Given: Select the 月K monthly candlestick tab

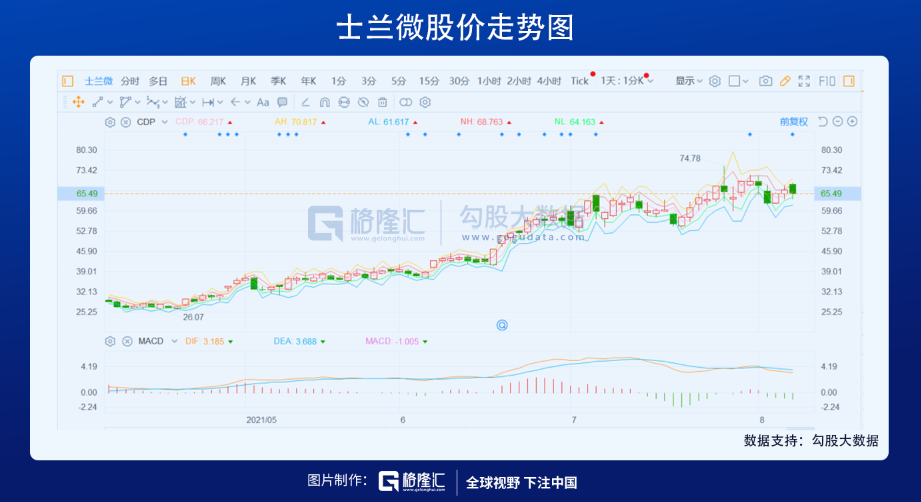Looking at the screenshot, I should tap(248, 81).
